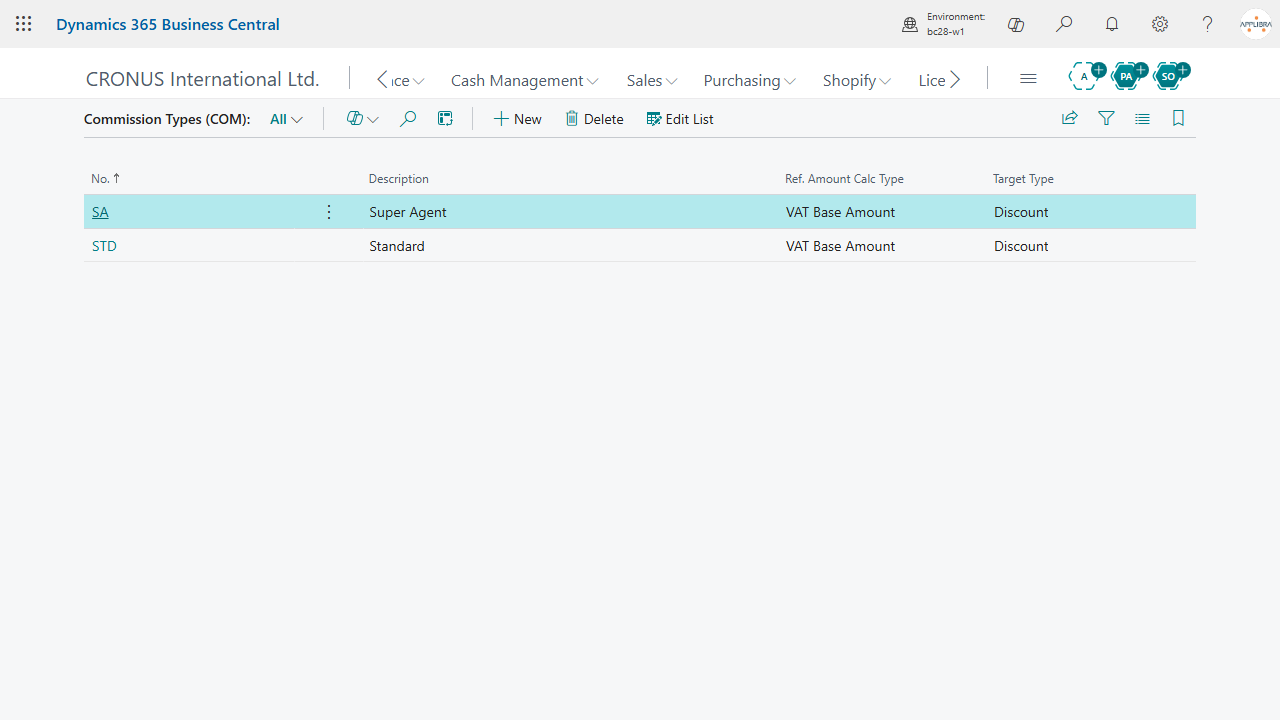Click Edit List button

point(680,119)
